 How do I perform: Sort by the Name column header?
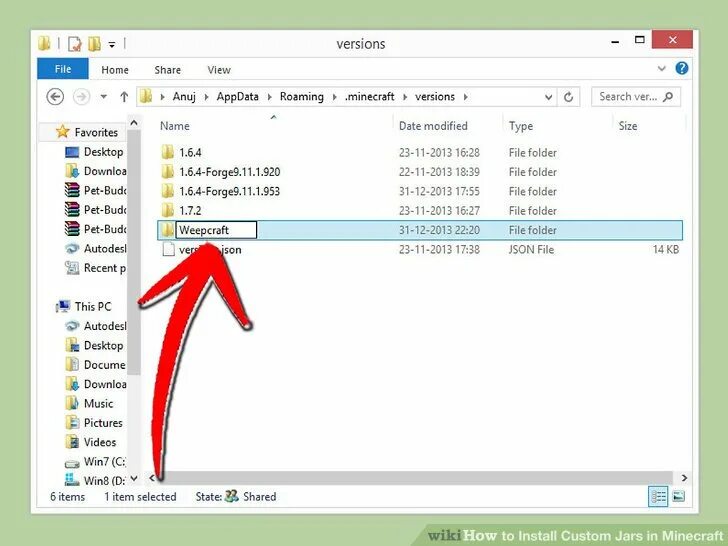click(x=175, y=126)
